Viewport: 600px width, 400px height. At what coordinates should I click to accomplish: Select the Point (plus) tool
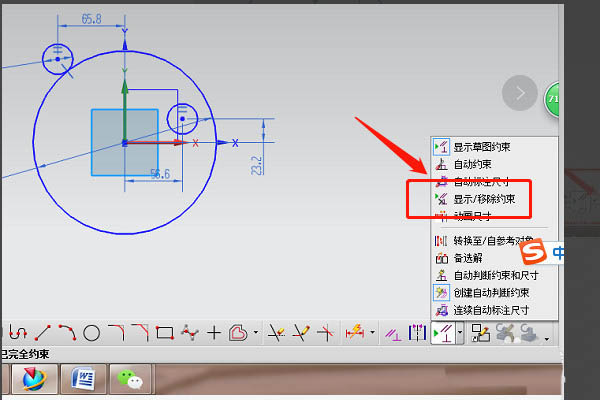pos(213,332)
